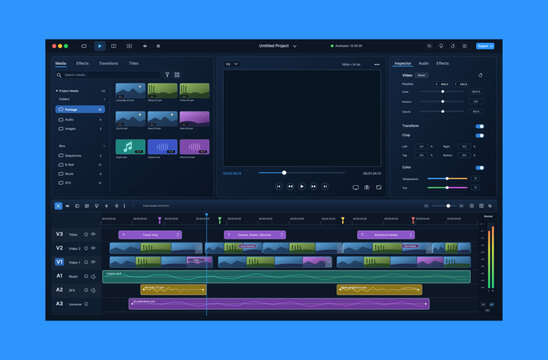
Task: Jump to start with skip-back control
Action: (279, 186)
